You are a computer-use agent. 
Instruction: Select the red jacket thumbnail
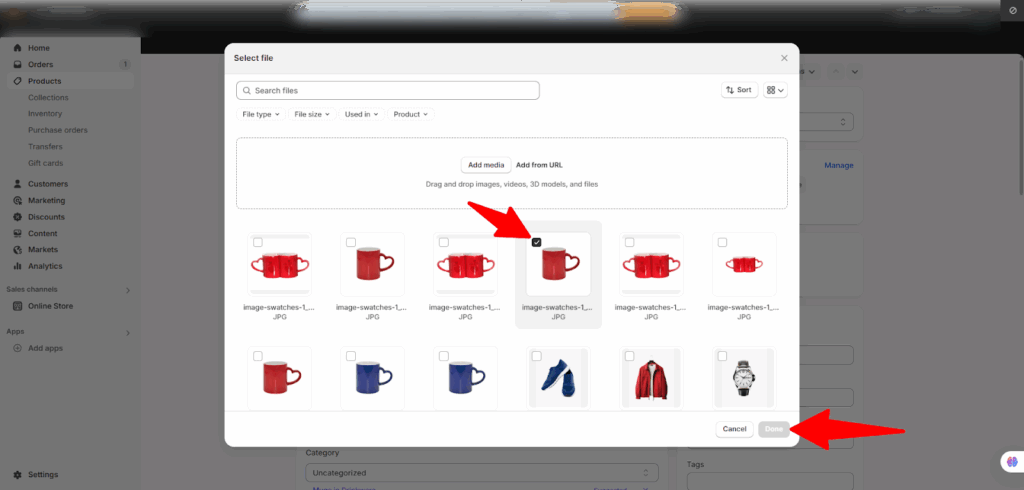pos(651,380)
